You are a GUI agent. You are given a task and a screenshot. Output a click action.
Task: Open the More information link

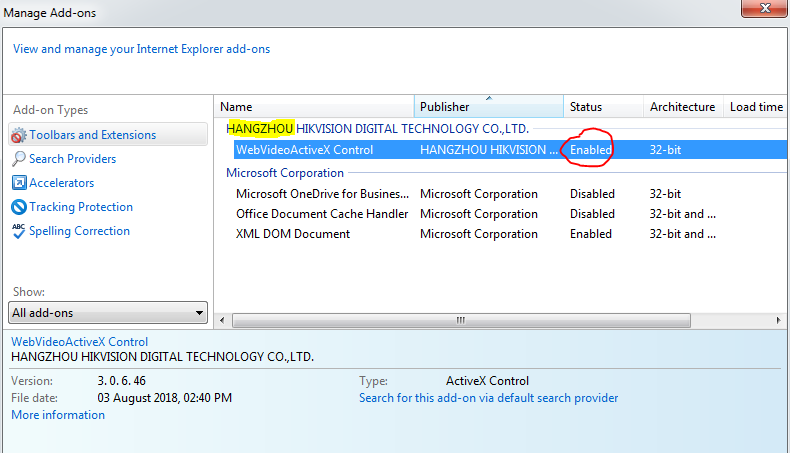coord(58,415)
